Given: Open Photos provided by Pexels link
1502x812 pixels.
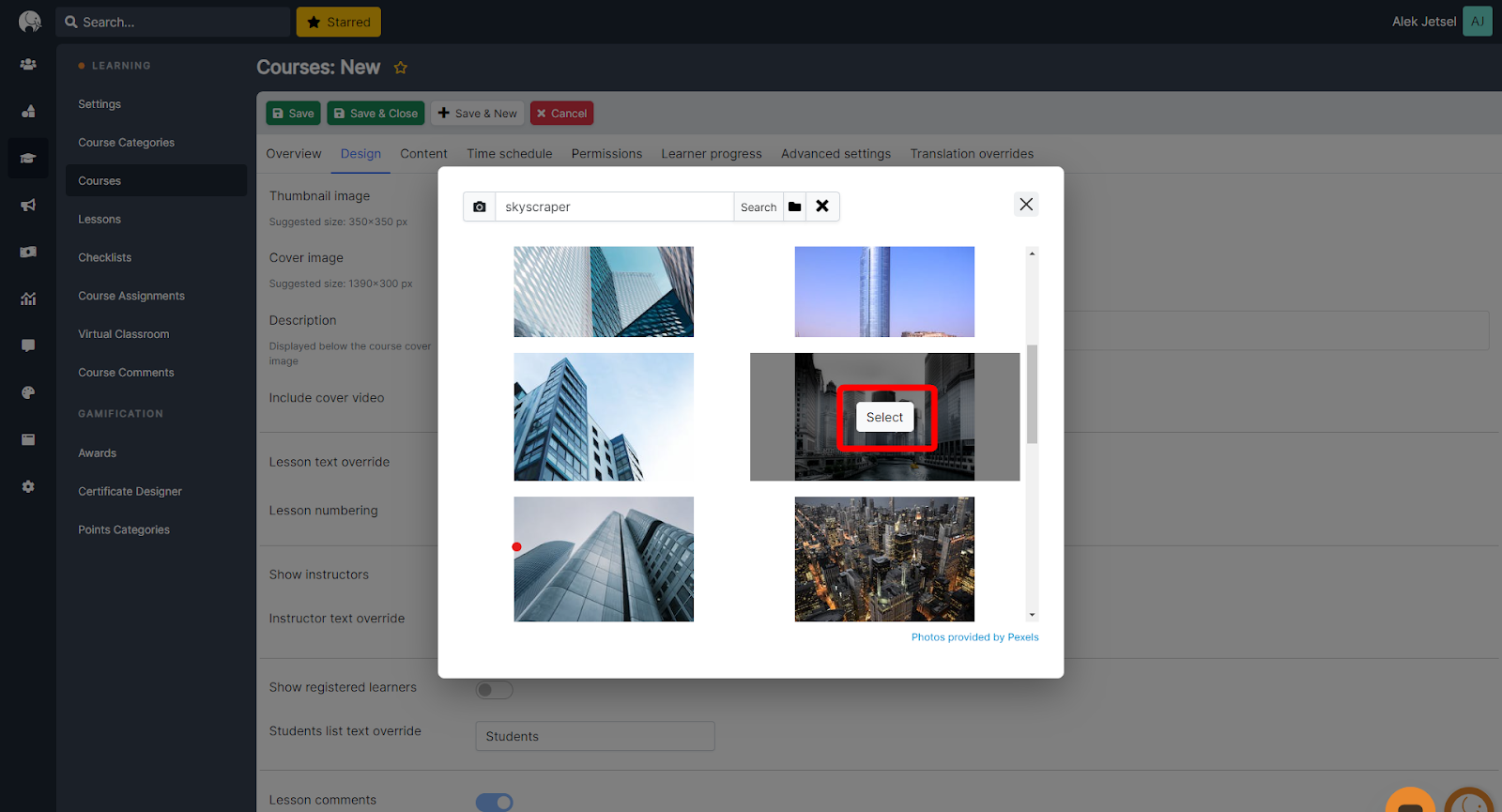Looking at the screenshot, I should tap(974, 637).
